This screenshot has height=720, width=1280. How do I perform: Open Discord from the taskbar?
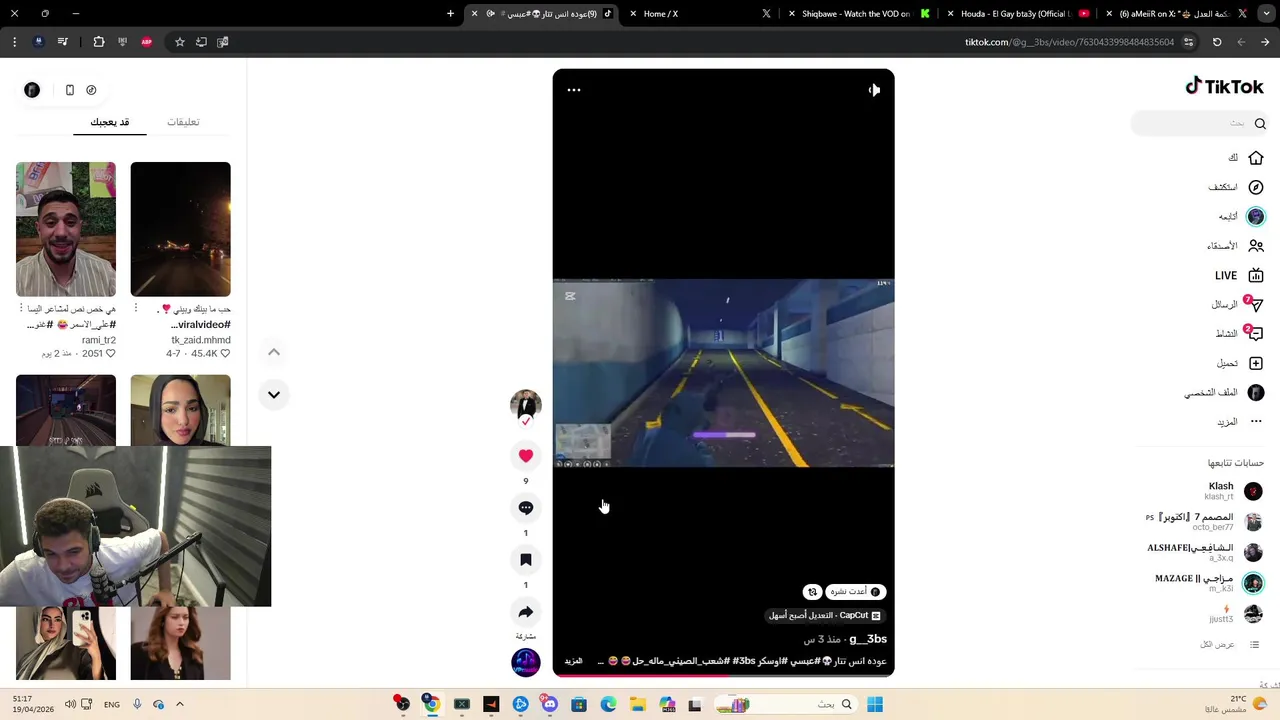550,705
